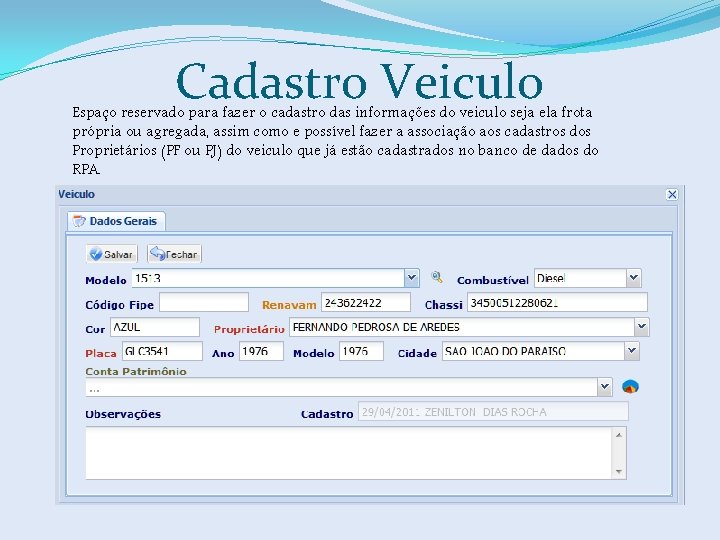Click the Cadastro Veiculo slide heading

[x=360, y=82]
